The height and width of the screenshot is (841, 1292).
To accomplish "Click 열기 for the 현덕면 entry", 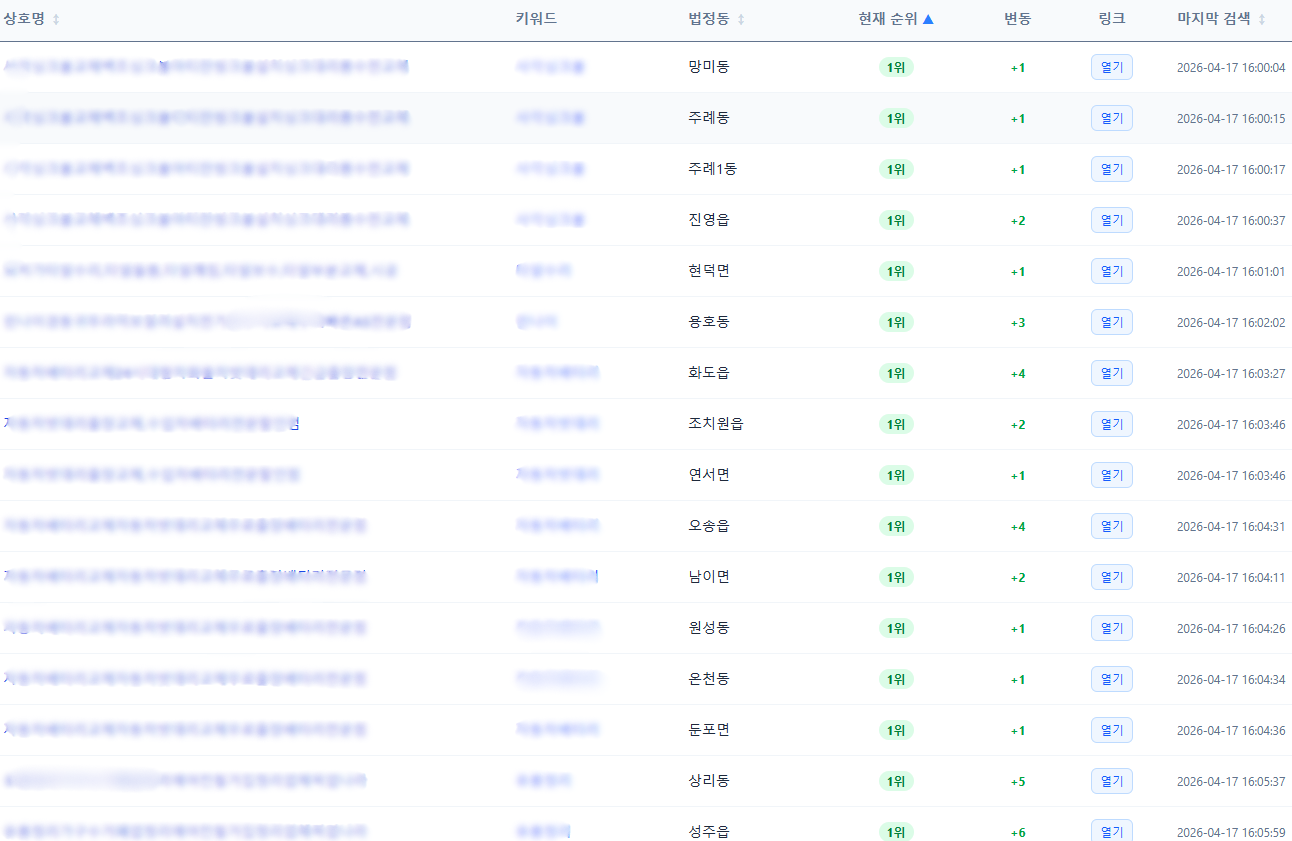I will tap(1111, 271).
